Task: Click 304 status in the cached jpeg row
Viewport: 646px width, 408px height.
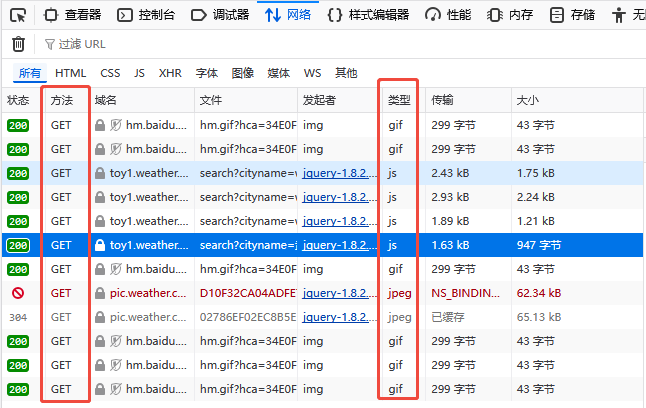Action: point(18,317)
